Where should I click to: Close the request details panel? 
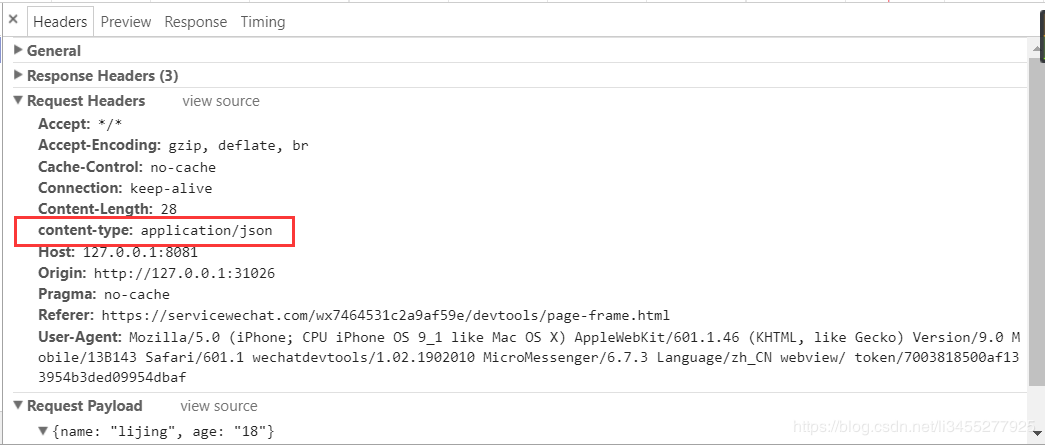[x=12, y=19]
